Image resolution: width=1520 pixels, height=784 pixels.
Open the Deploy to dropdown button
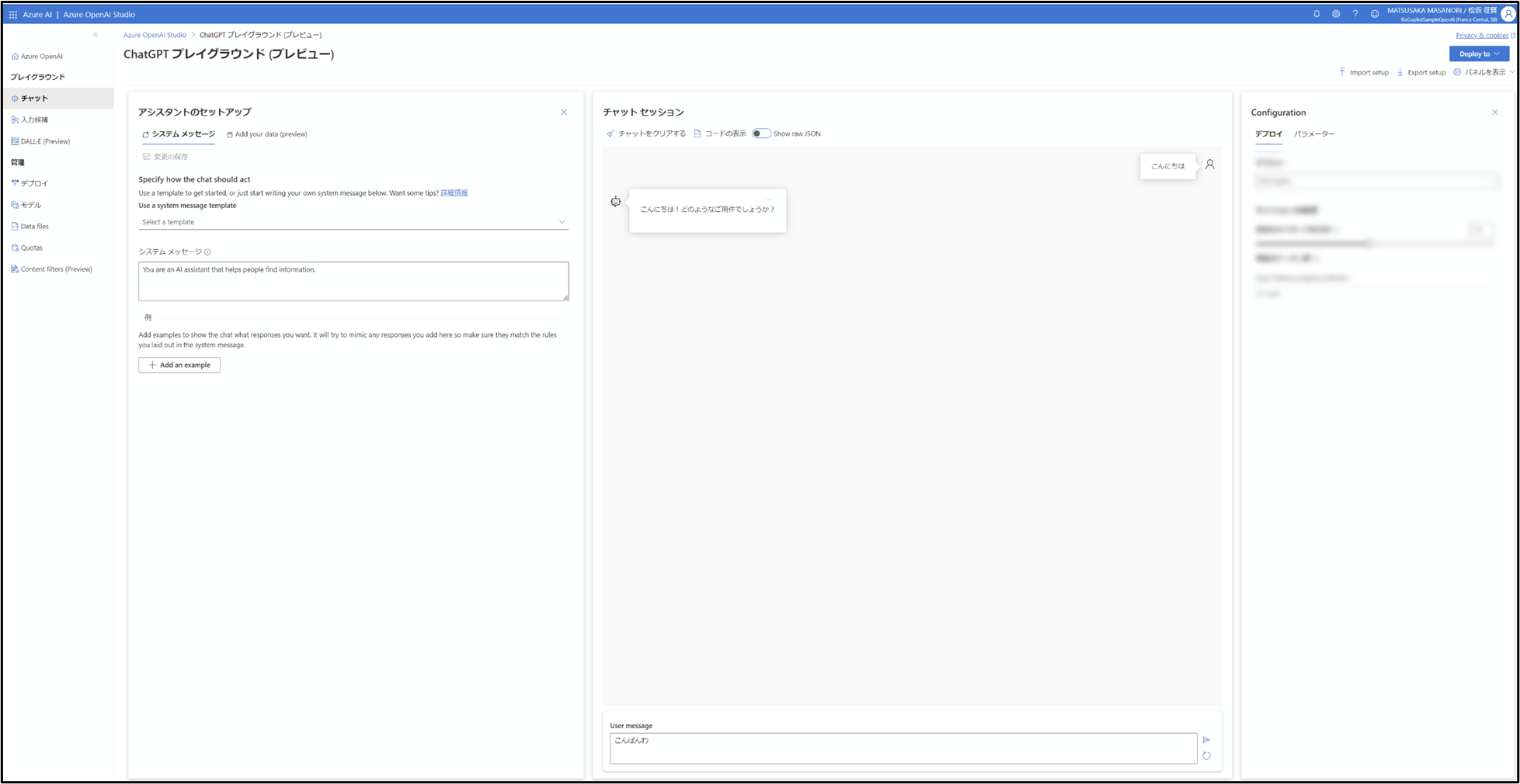pos(1479,54)
